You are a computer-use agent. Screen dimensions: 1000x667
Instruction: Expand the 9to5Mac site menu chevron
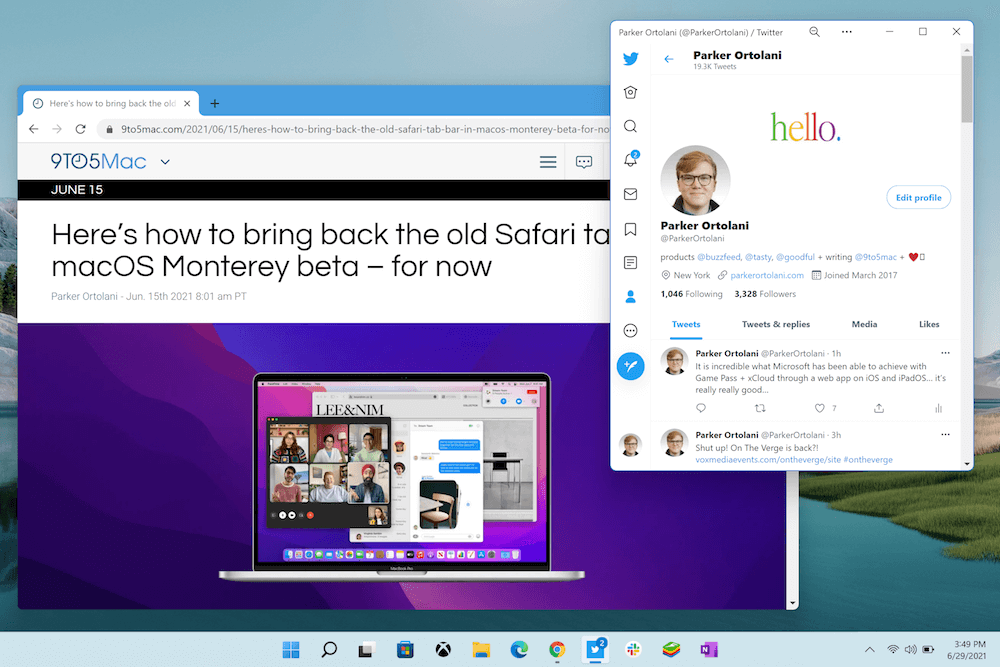(165, 161)
